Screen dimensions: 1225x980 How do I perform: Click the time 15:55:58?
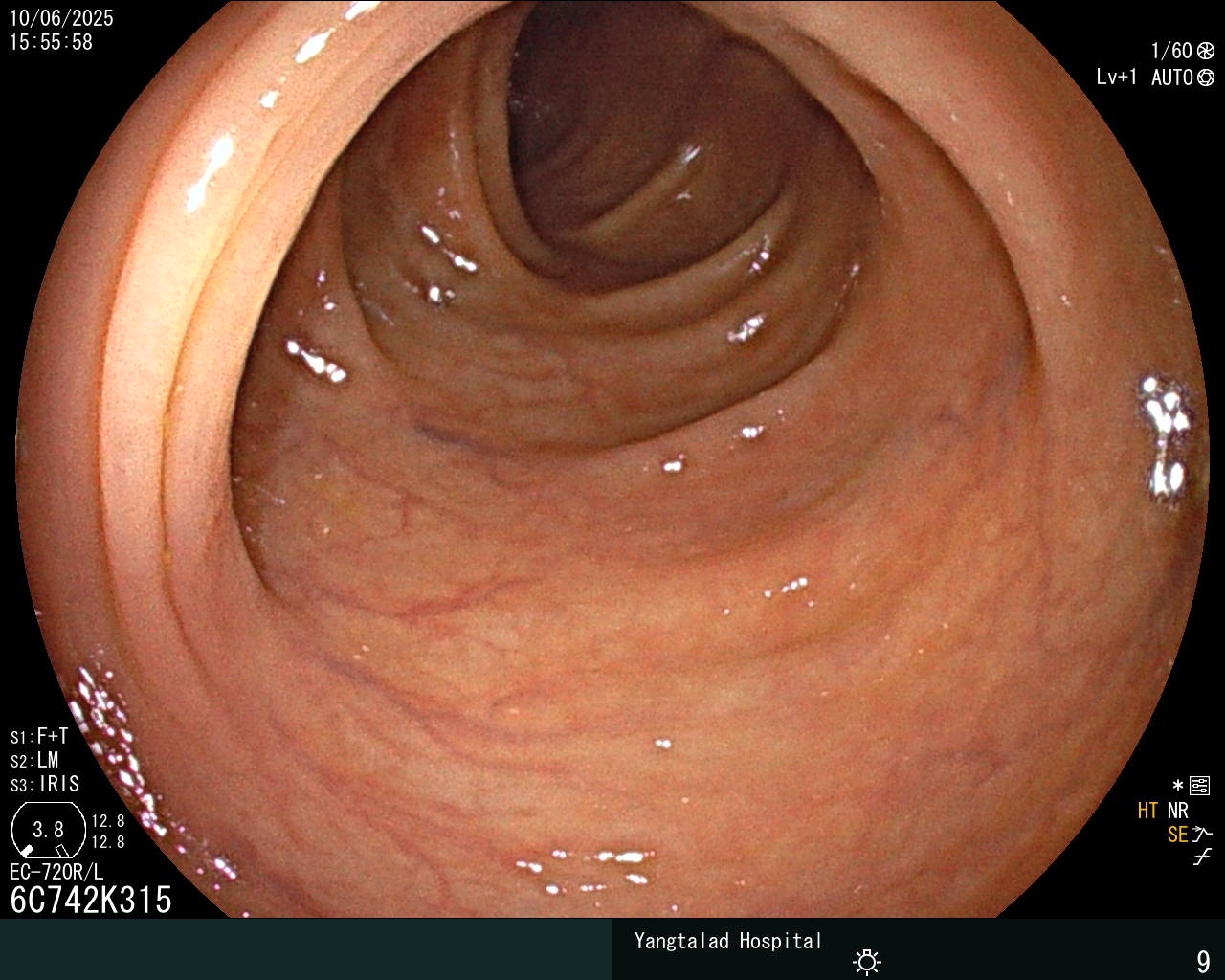tap(51, 42)
